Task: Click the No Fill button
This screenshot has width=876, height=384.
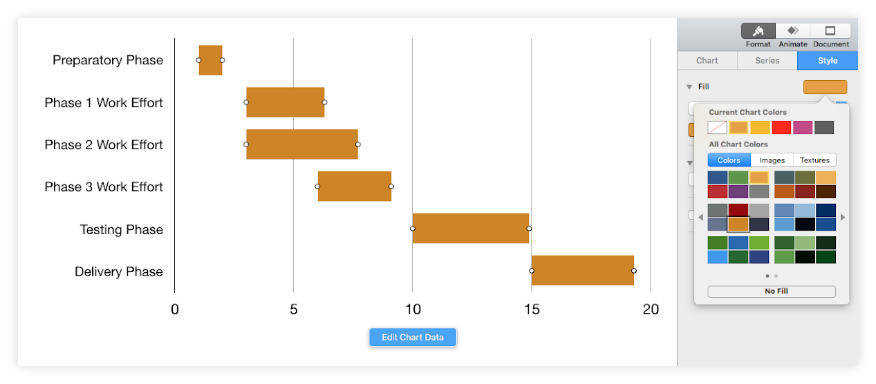Action: (772, 291)
